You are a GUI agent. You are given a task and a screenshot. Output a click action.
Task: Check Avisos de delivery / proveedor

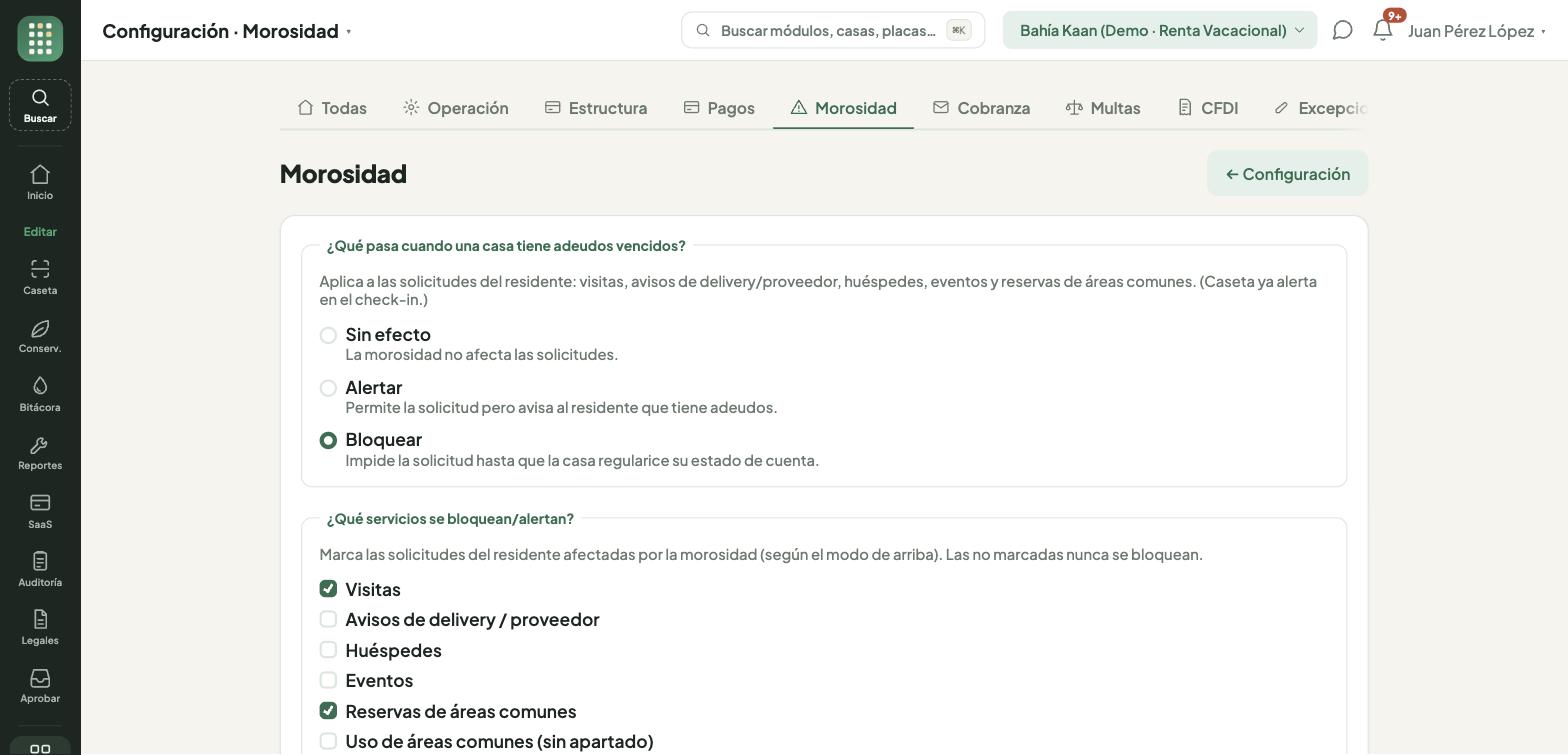coord(328,619)
